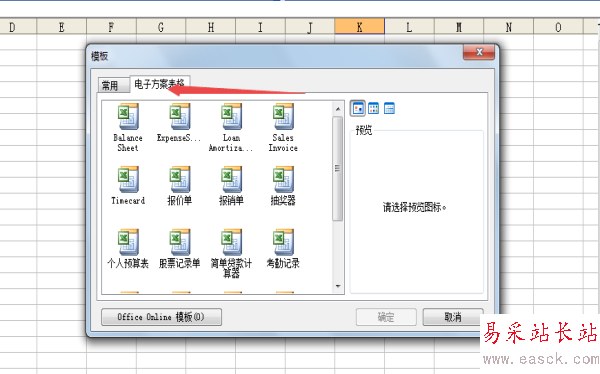The height and width of the screenshot is (374, 600).
Task: Select column F header in spreadsheet
Action: point(111,27)
